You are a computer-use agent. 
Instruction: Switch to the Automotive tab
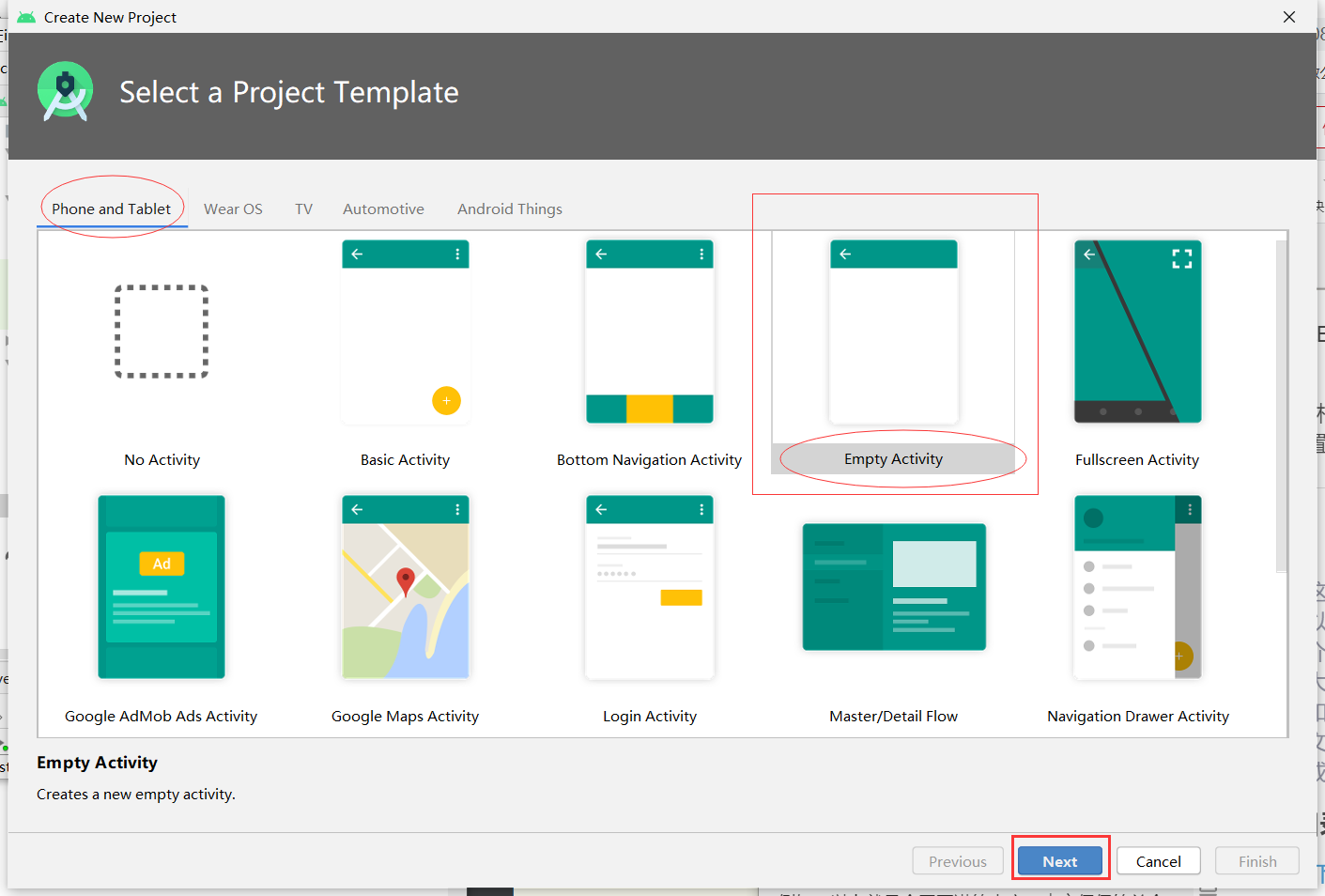pos(383,209)
